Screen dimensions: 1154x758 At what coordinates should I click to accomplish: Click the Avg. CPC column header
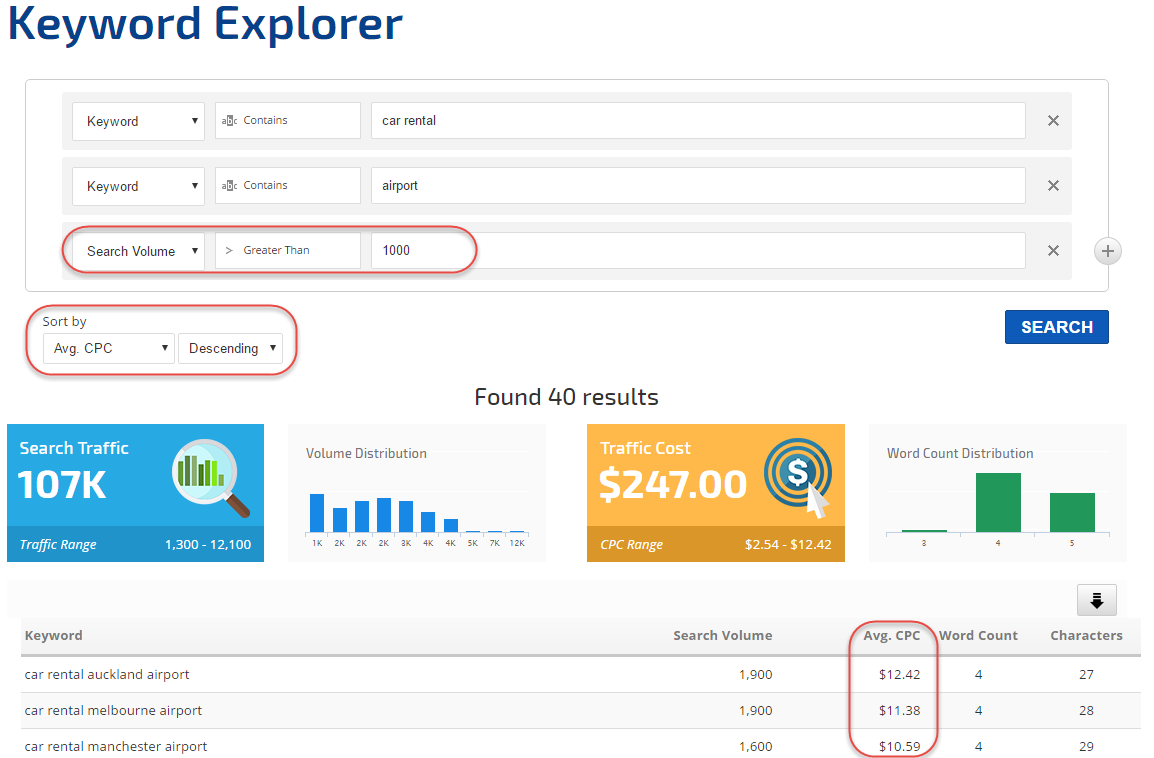tap(891, 635)
